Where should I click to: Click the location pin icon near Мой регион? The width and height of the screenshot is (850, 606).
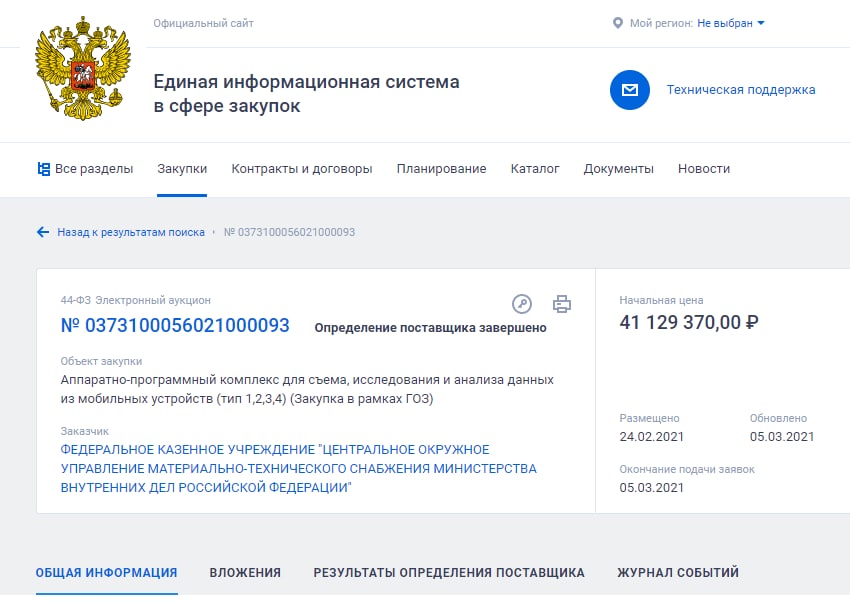click(x=617, y=23)
